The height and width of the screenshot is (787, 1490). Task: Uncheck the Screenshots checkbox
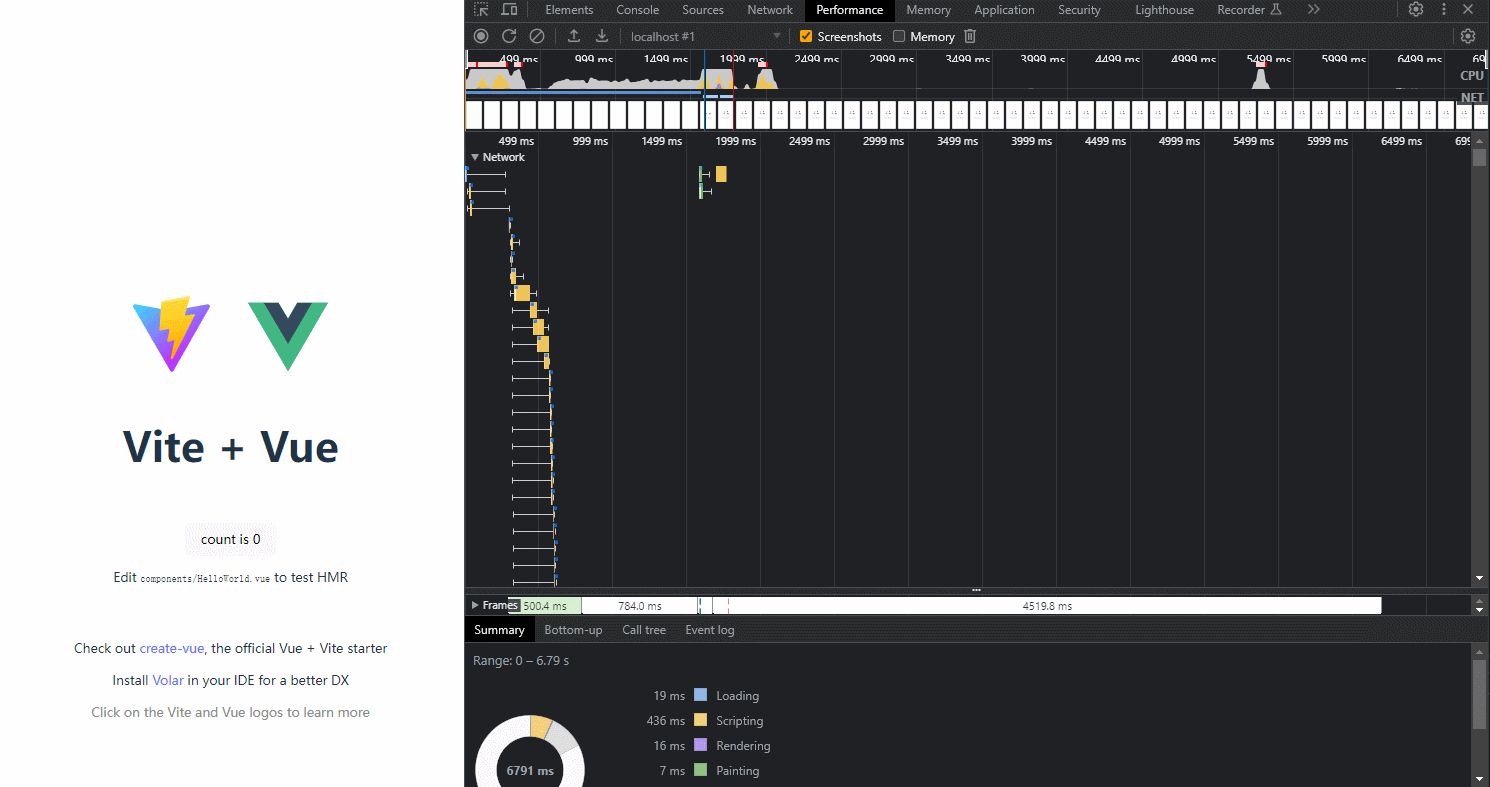[806, 37]
